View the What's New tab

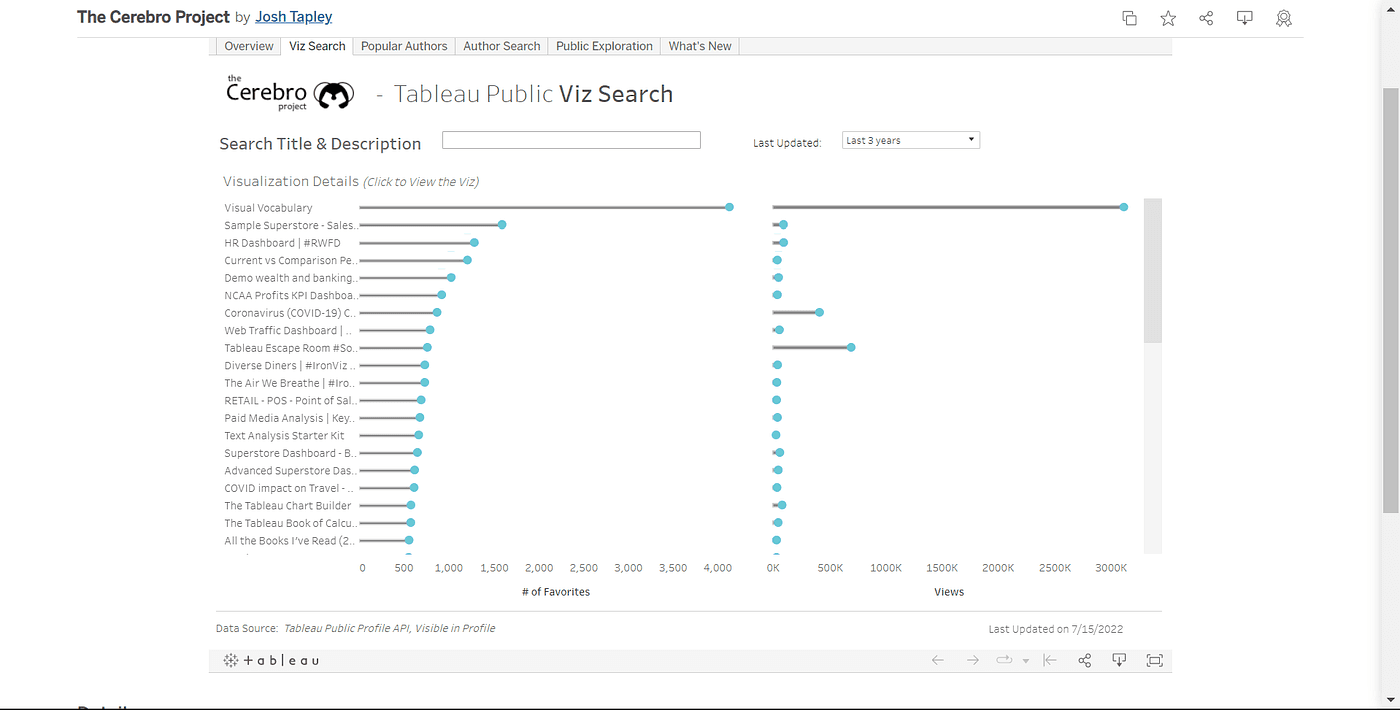point(700,46)
